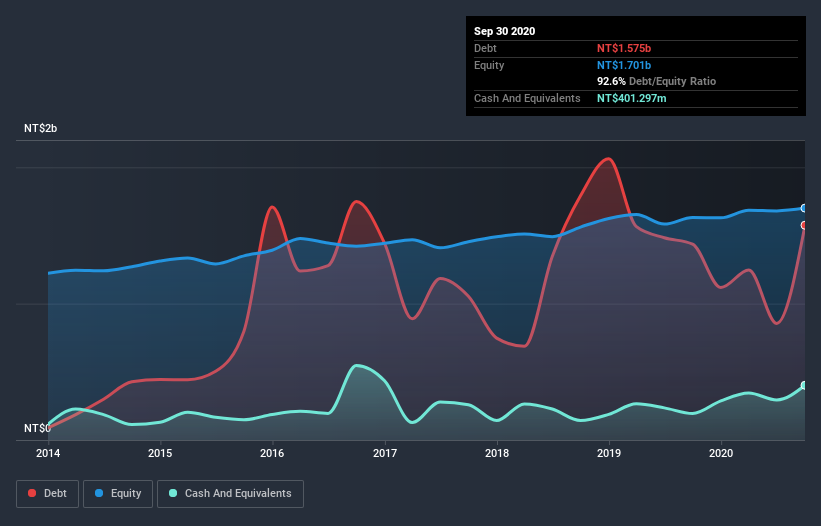
Task: Select the 2017 x-axis label
Action: click(385, 453)
